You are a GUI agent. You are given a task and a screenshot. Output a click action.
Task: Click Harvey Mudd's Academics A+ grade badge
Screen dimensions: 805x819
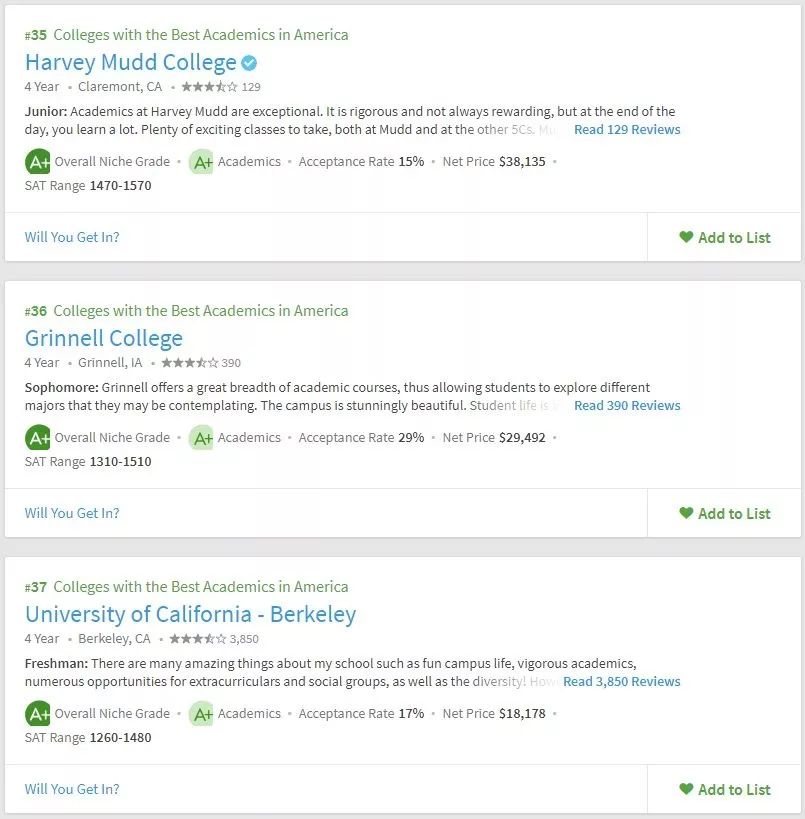click(202, 161)
